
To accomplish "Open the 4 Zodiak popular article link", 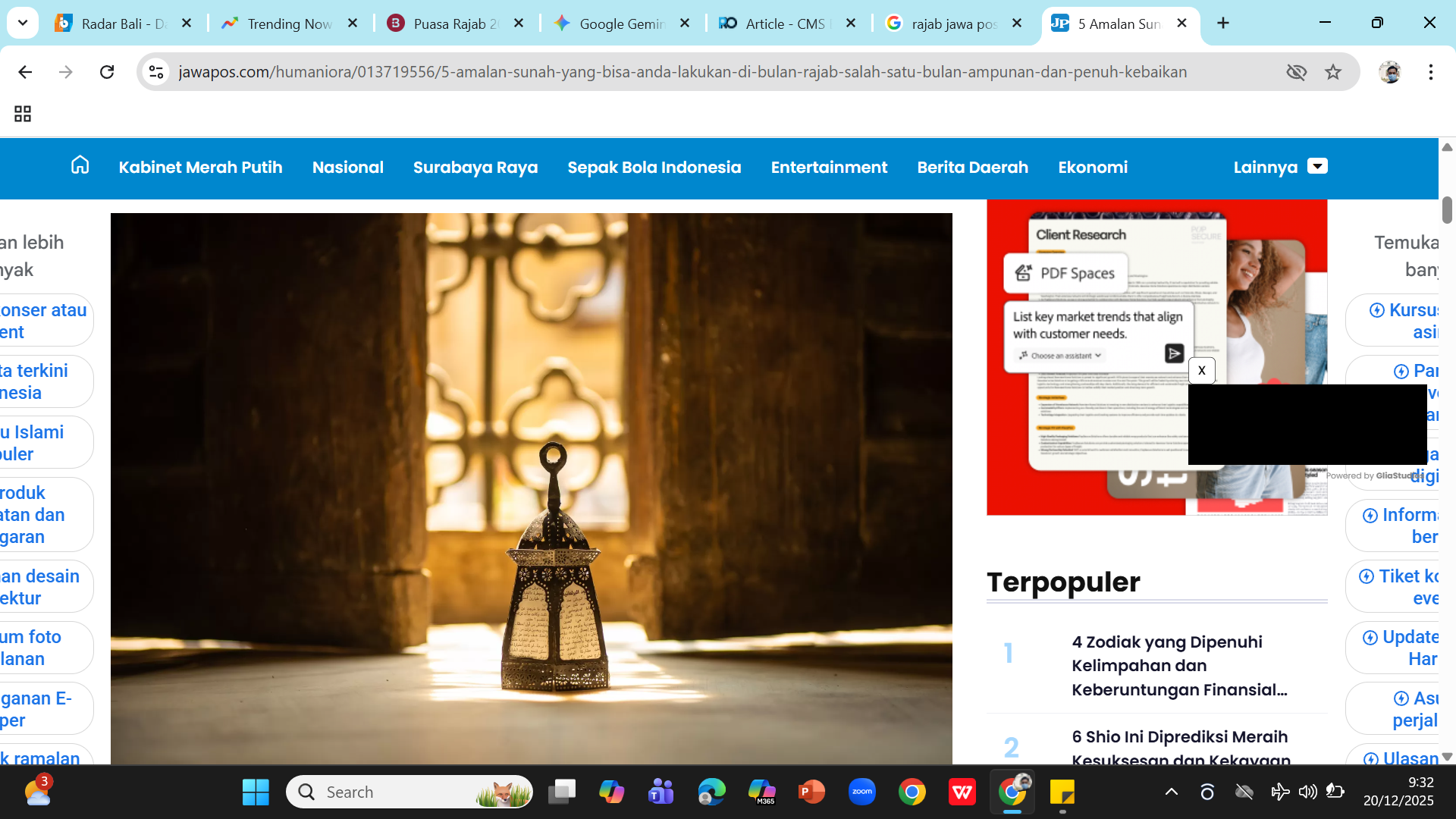I will coord(1178,665).
